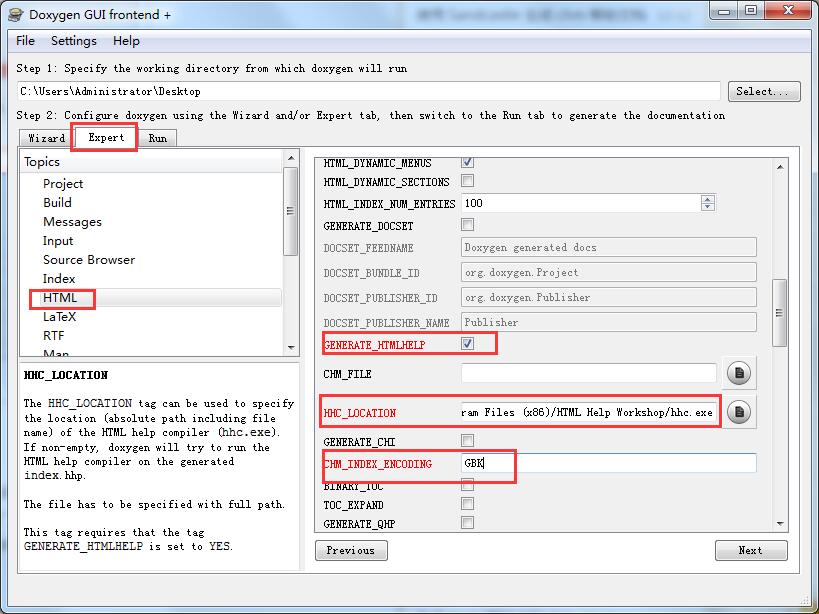Enable TOC_EXPAND checkbox
The image size is (819, 614).
click(467, 504)
